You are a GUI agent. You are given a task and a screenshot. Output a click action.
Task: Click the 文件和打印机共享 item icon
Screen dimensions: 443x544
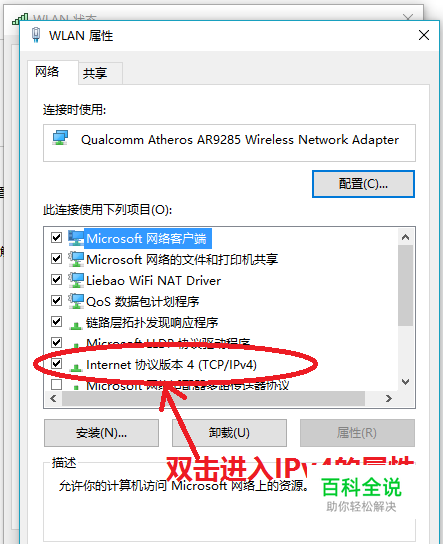(x=76, y=259)
